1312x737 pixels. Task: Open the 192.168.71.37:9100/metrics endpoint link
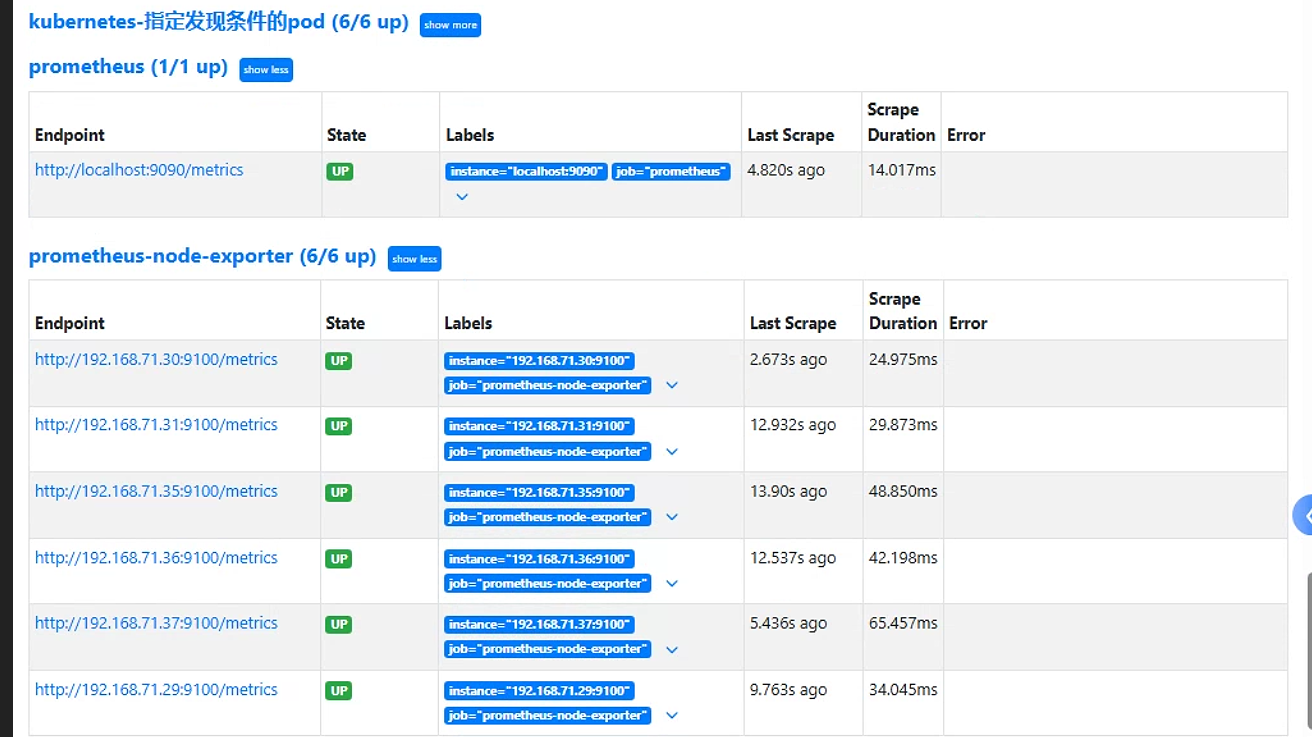point(156,623)
